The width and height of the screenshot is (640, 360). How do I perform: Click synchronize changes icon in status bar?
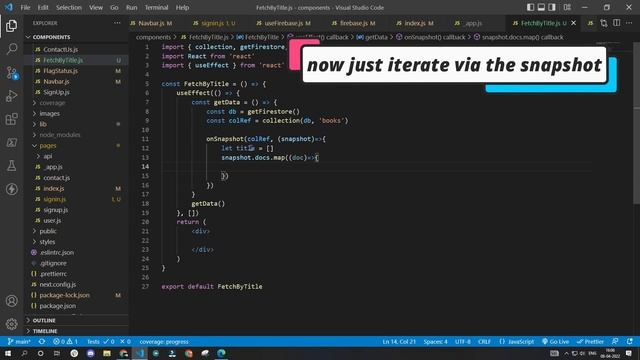pos(42,342)
